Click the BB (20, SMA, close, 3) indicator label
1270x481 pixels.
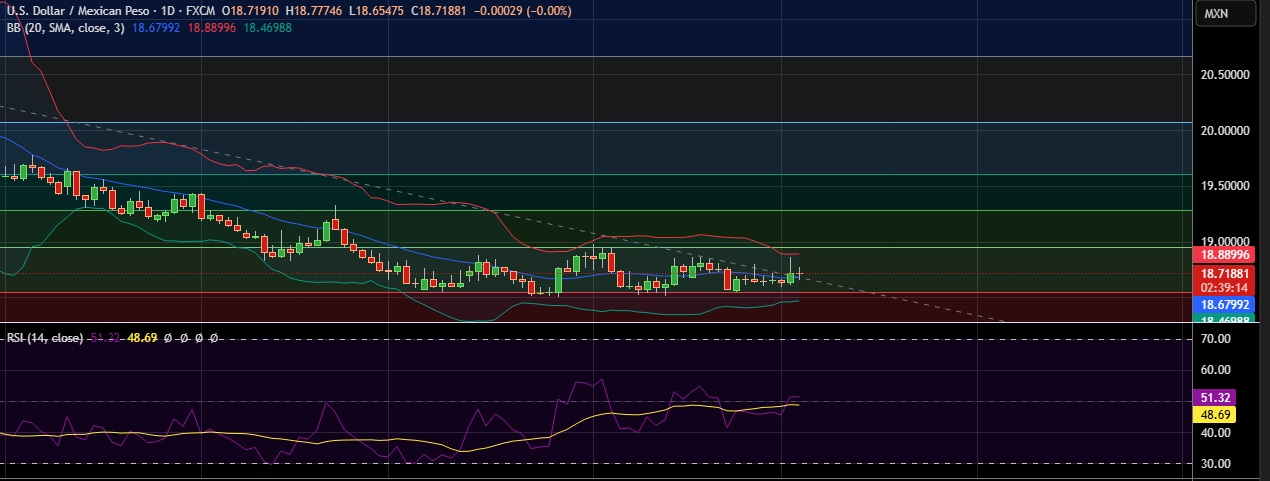click(x=65, y=28)
